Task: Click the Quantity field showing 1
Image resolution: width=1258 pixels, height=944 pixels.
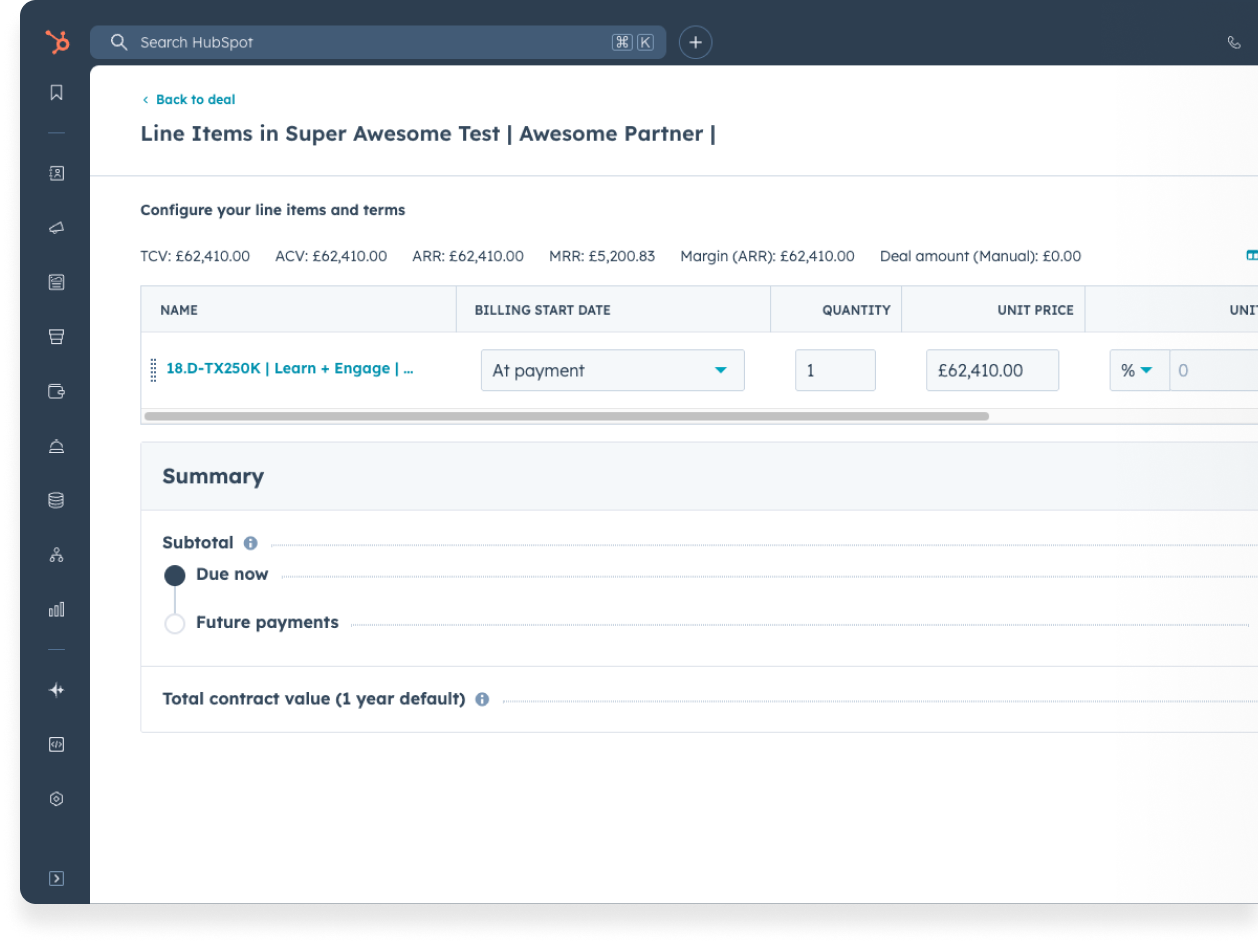Action: [x=836, y=370]
